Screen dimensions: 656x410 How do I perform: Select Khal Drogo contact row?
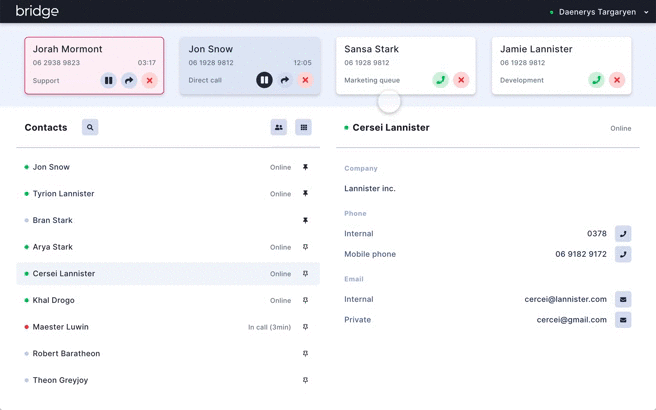click(x=168, y=300)
